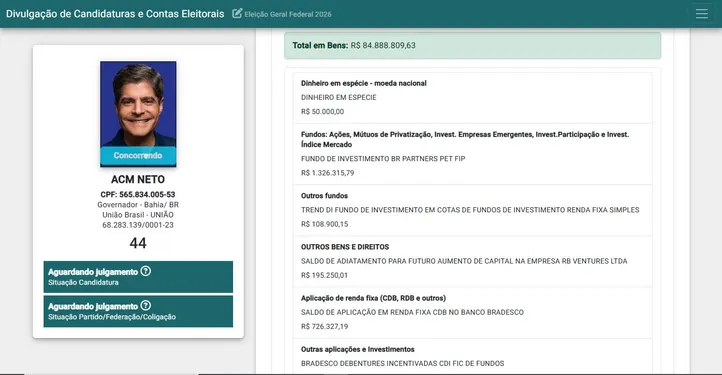Click the Concorrendo status badge
This screenshot has height=375, width=722.
138,156
